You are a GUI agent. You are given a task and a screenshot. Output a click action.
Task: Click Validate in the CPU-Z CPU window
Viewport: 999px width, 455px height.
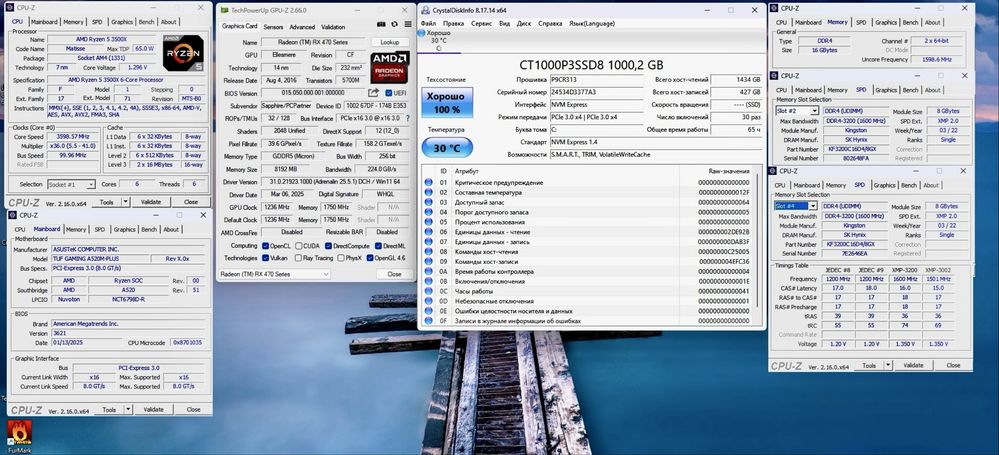(x=151, y=202)
